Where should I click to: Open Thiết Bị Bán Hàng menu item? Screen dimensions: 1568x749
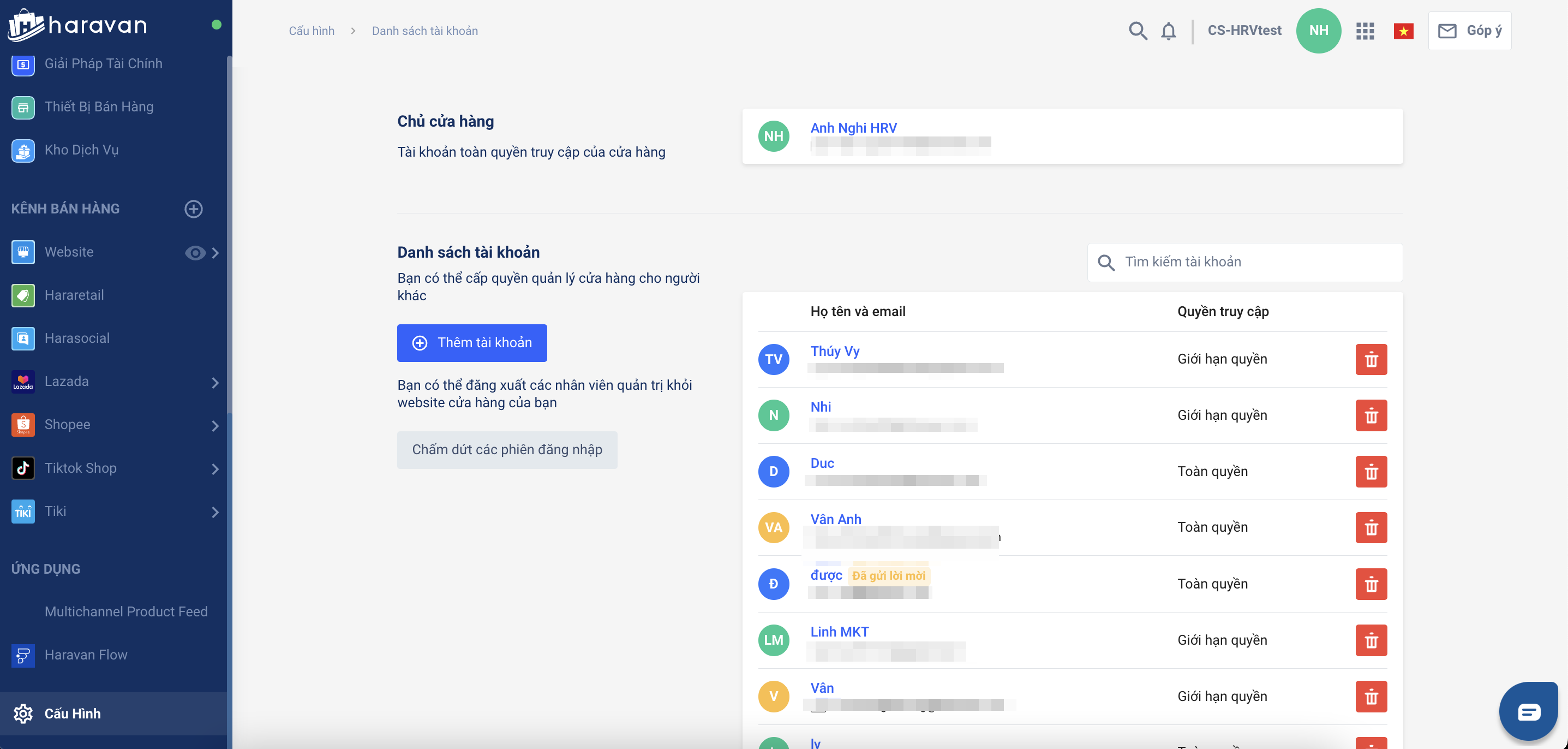click(x=99, y=106)
